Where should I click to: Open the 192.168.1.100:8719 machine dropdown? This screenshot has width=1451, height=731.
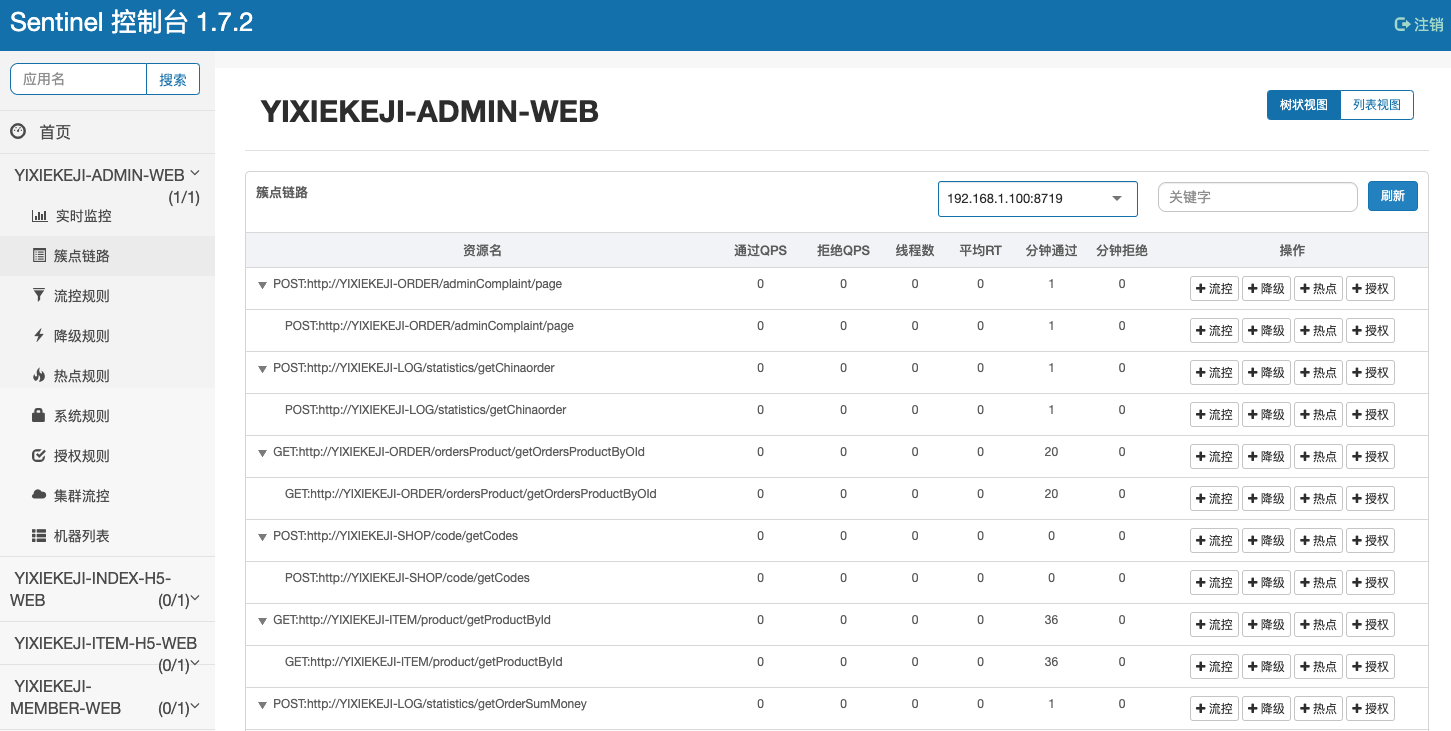[x=1037, y=198]
